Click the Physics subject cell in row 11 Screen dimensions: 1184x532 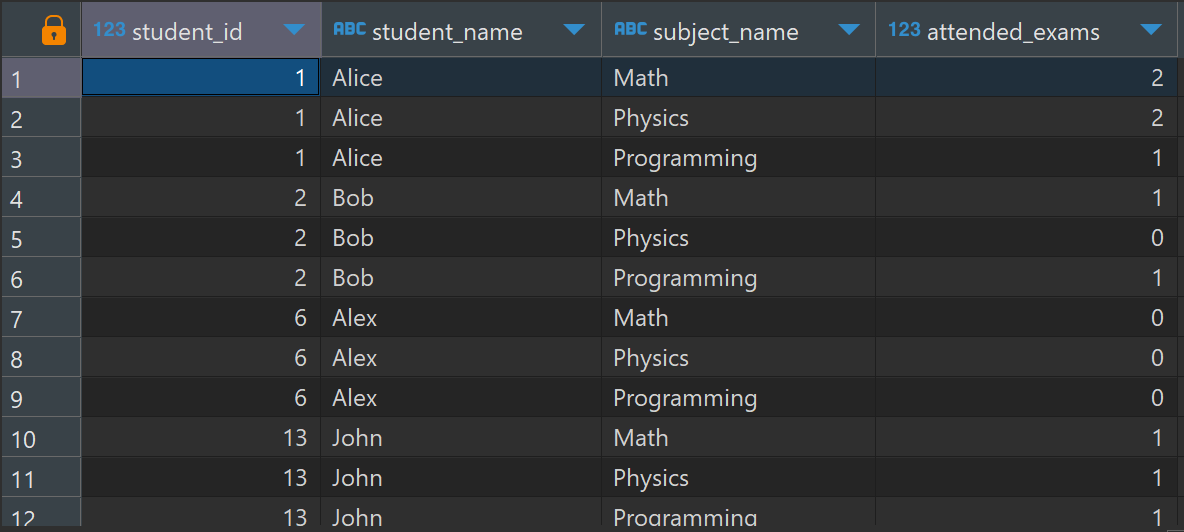pos(738,478)
